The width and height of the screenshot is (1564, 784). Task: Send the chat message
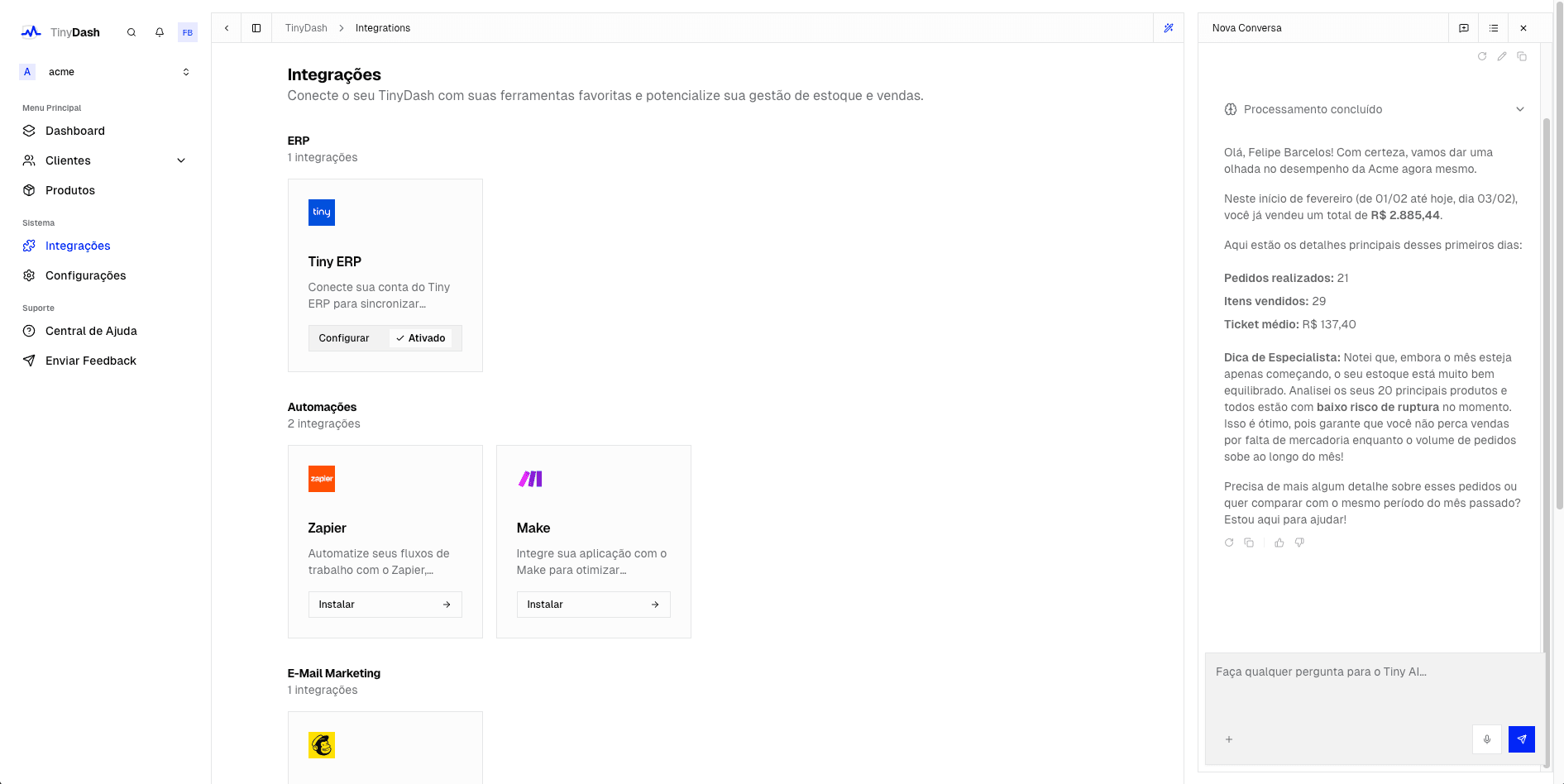click(1522, 739)
